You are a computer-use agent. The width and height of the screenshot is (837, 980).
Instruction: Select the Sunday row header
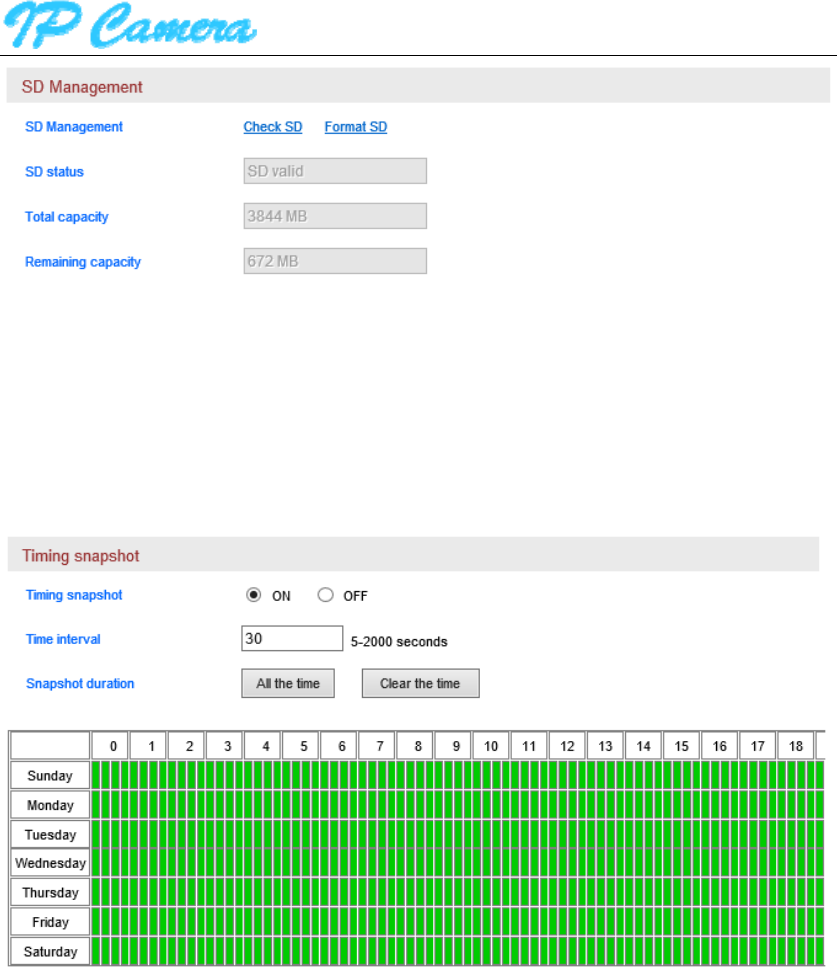pyautogui.click(x=50, y=775)
